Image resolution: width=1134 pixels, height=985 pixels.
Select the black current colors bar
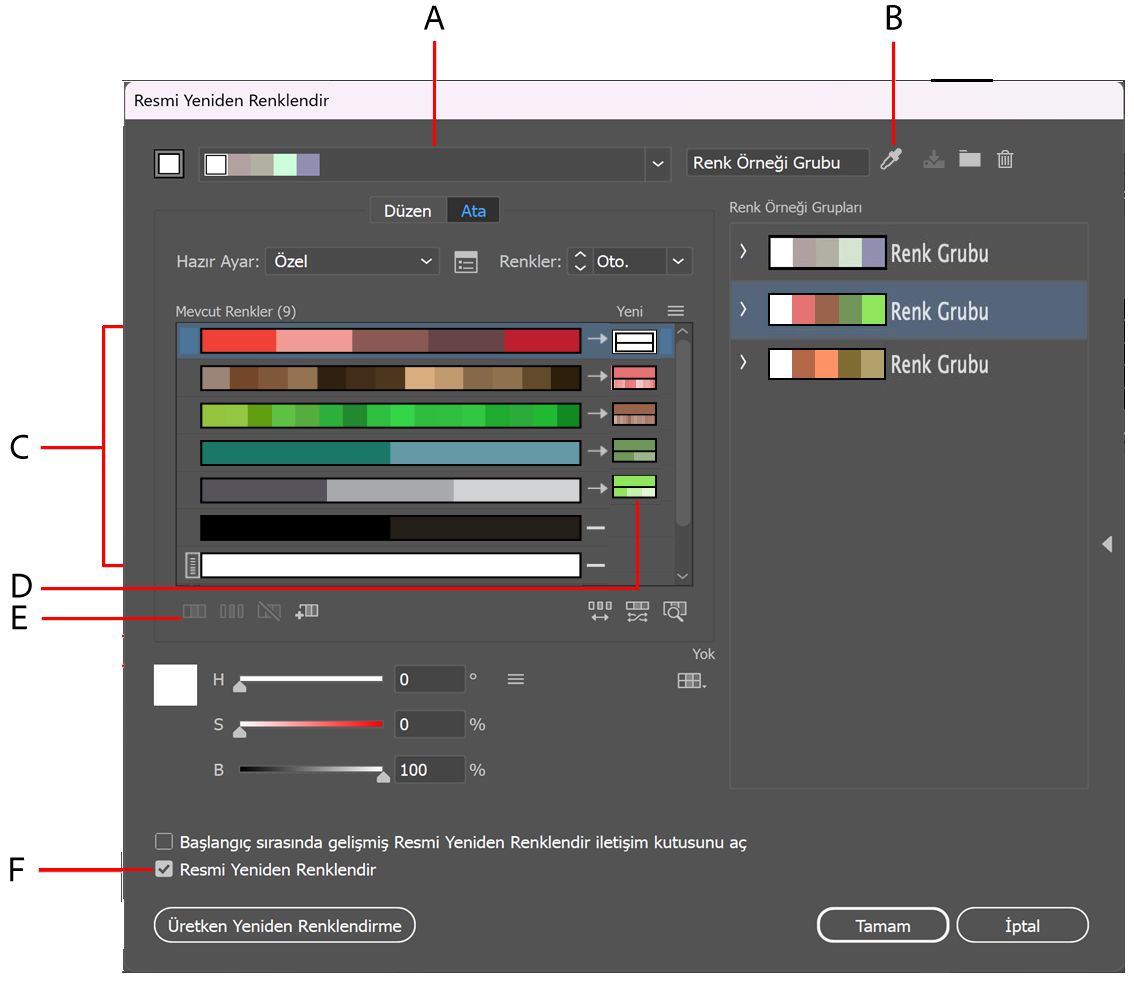point(391,528)
